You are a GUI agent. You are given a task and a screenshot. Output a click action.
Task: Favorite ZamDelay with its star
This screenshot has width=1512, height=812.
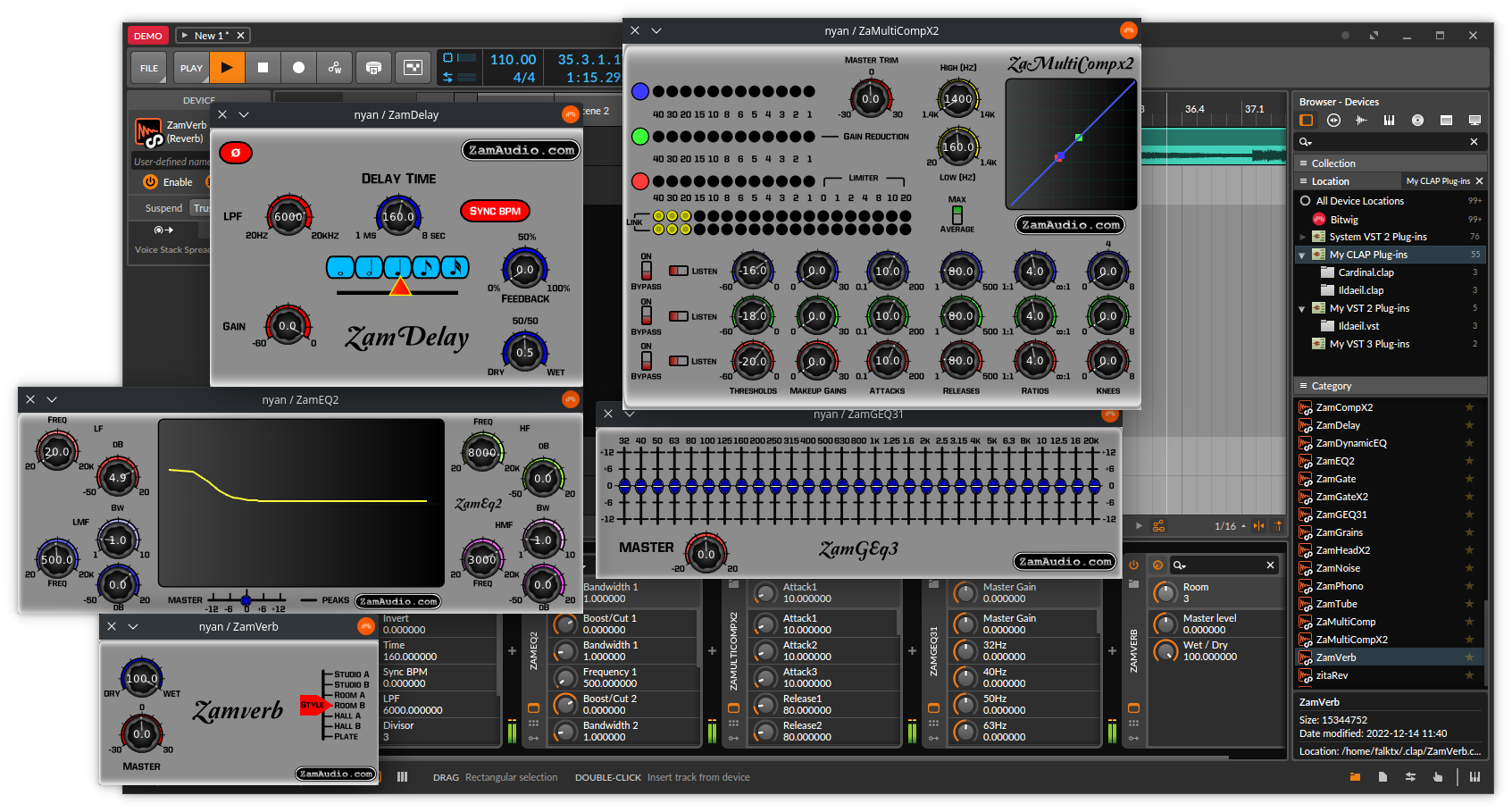pos(1469,425)
